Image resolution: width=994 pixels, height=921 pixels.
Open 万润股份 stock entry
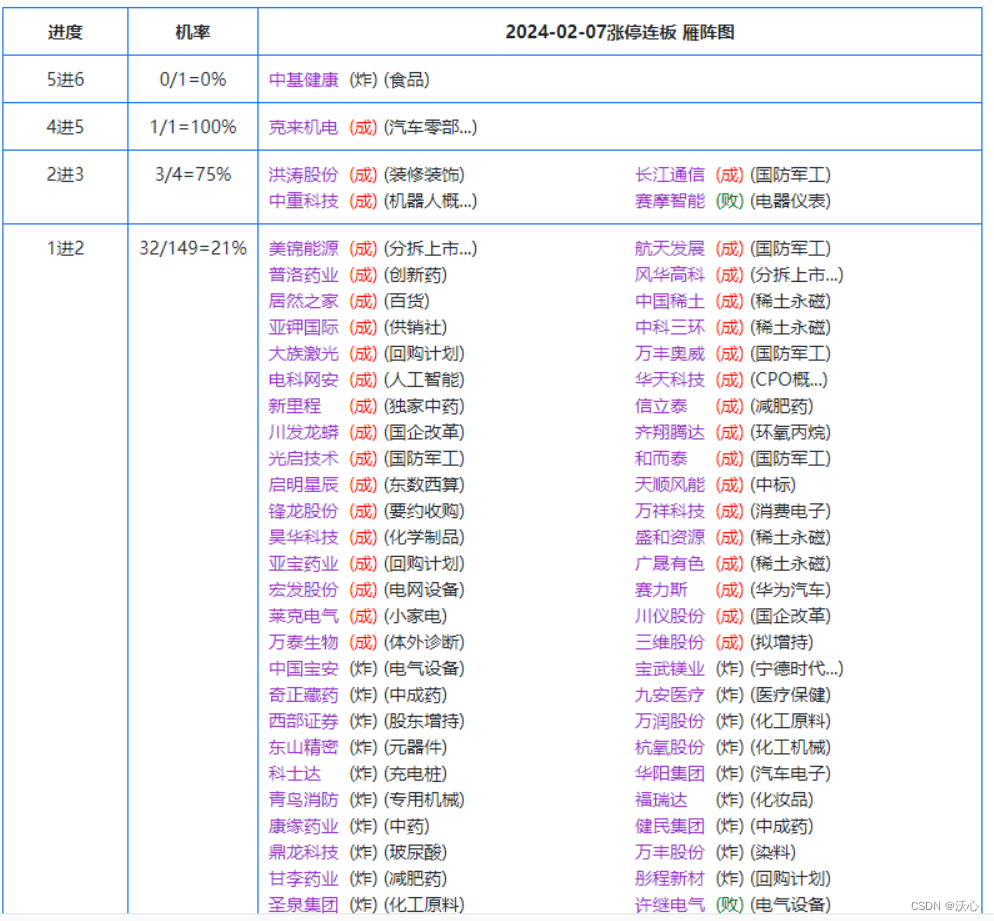click(670, 721)
